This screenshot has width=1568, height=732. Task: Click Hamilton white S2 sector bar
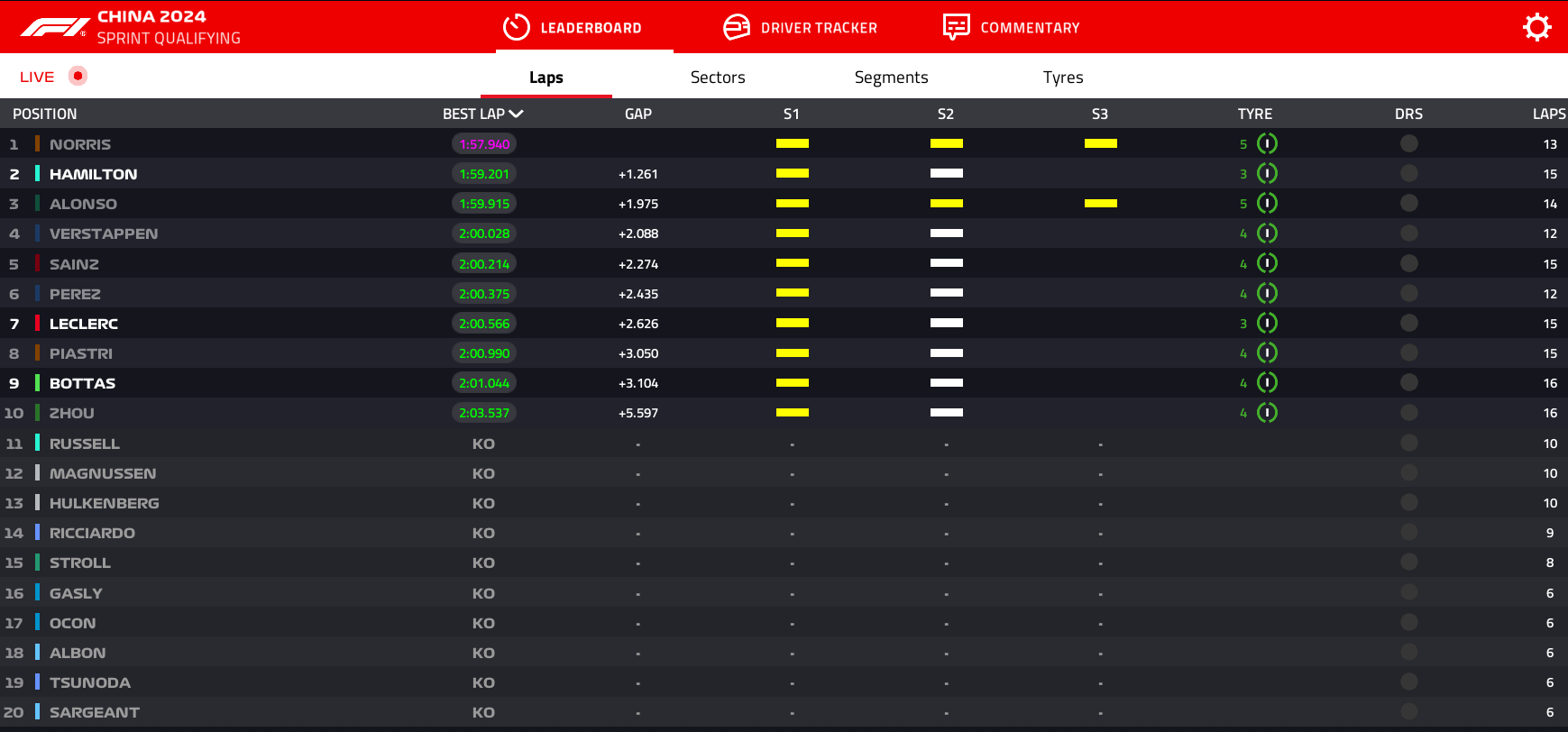click(x=947, y=173)
